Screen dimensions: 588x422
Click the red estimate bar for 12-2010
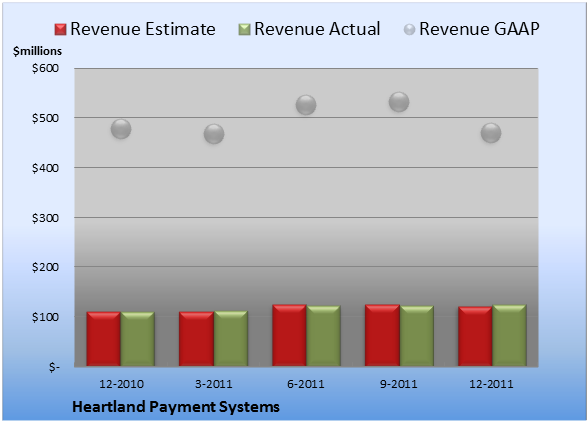[104, 339]
